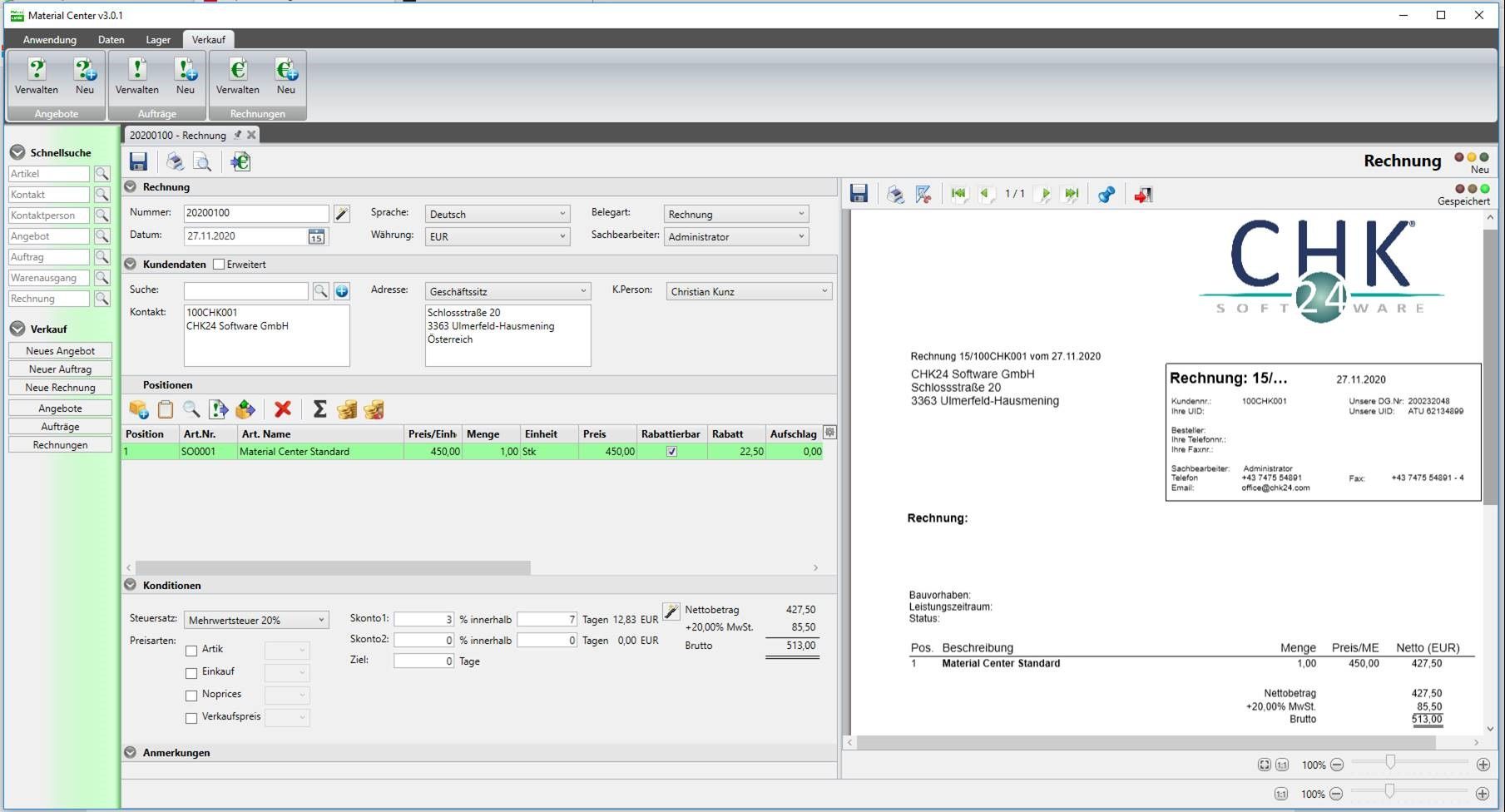Open the Belegart dropdown
The image size is (1505, 812).
(736, 214)
